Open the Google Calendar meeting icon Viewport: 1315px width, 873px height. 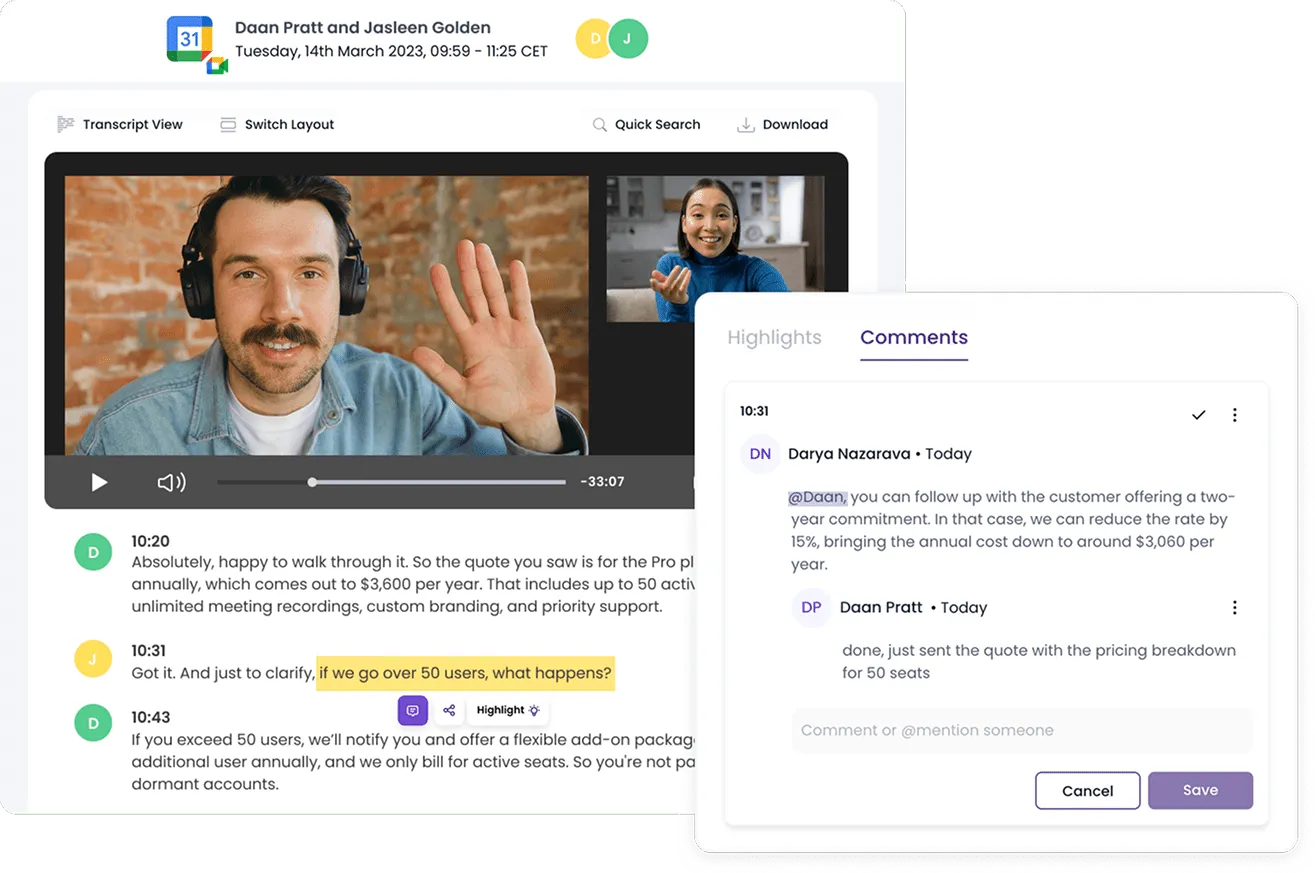(190, 39)
